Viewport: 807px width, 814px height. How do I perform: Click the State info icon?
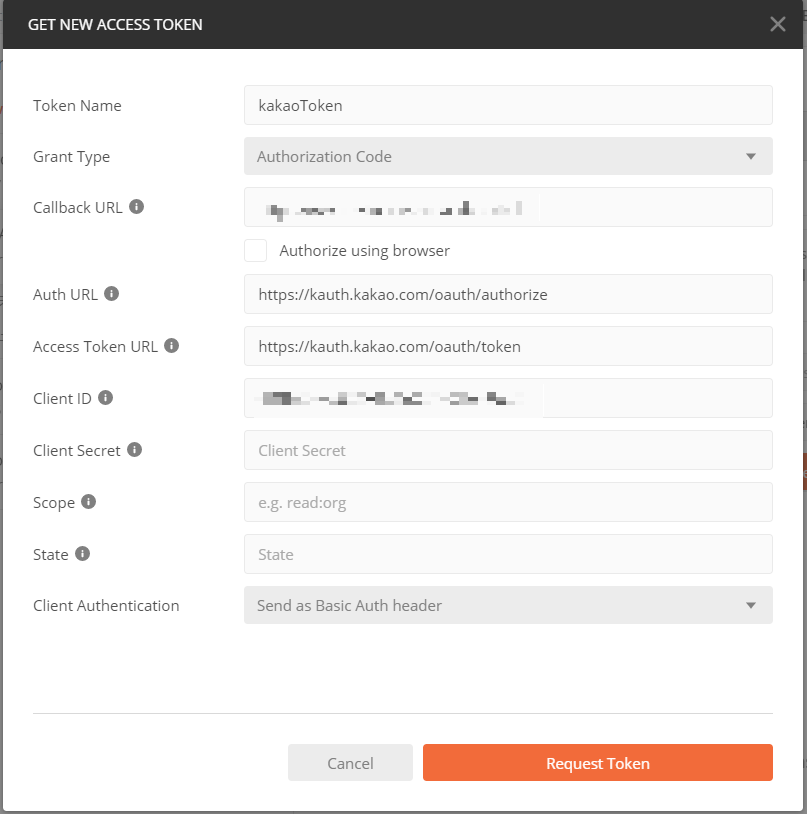[83, 553]
